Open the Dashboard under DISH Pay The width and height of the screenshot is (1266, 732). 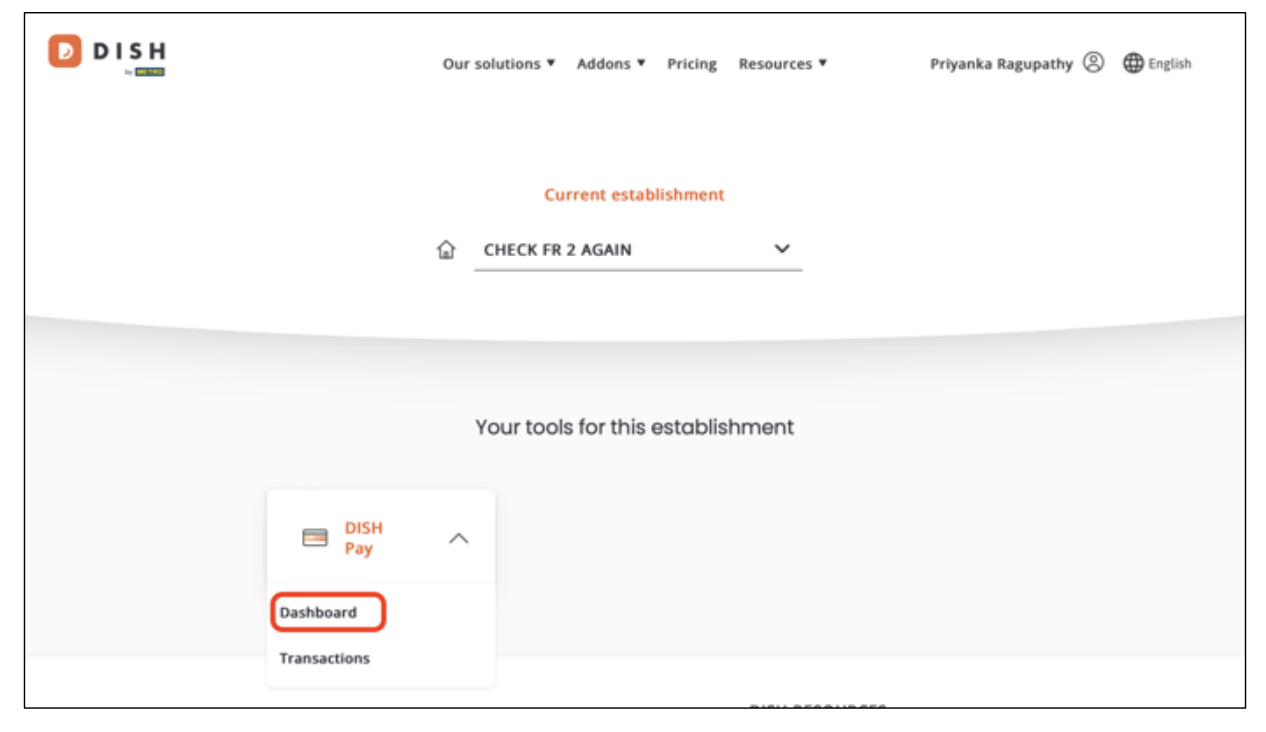click(x=318, y=612)
